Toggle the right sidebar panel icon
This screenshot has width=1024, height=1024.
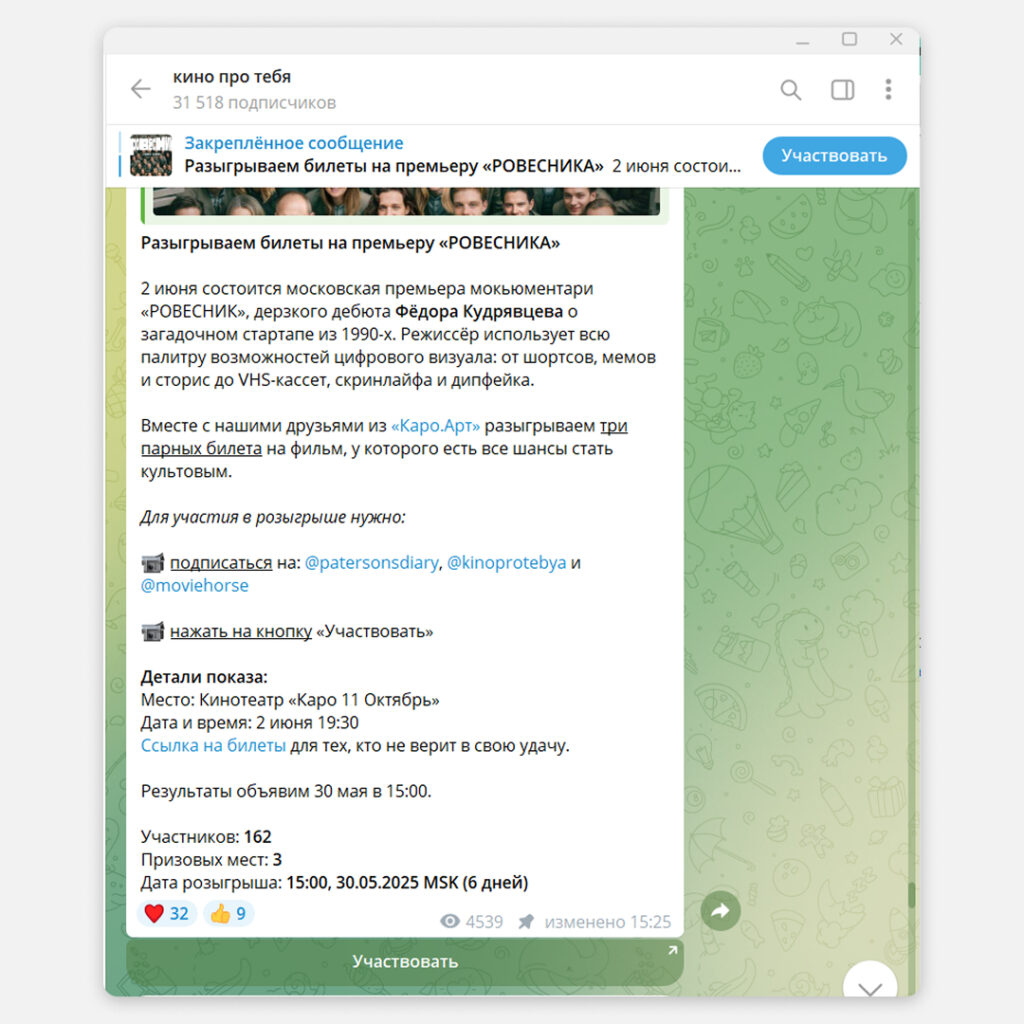842,89
